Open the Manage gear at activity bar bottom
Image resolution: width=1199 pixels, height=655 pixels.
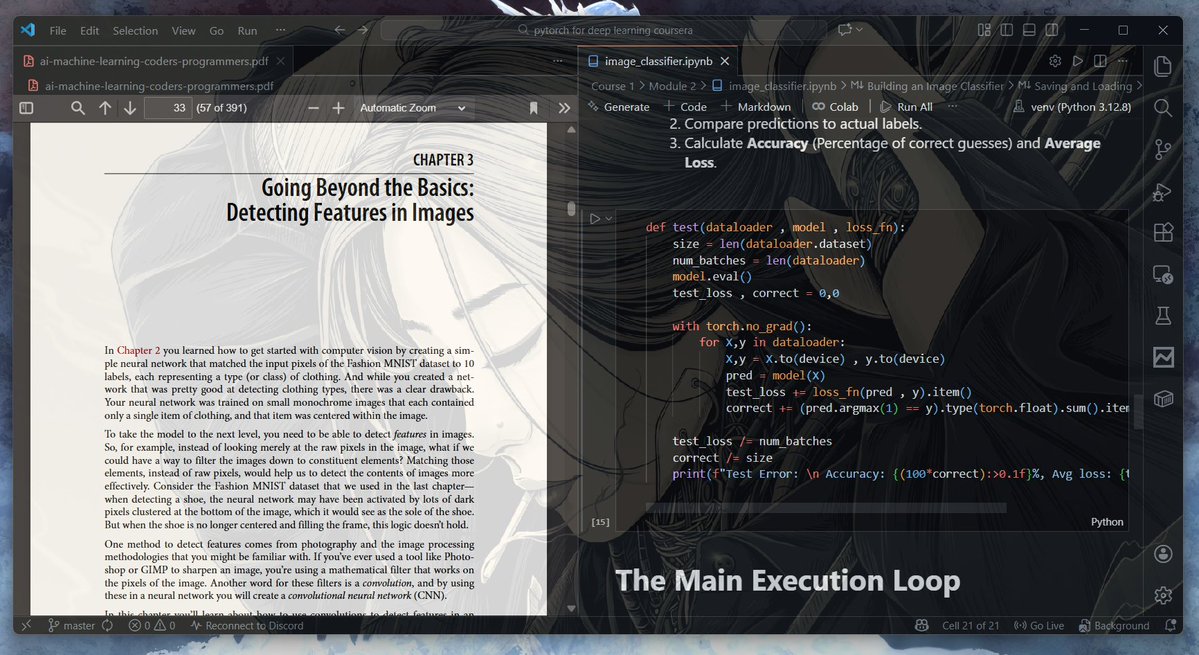(1163, 595)
